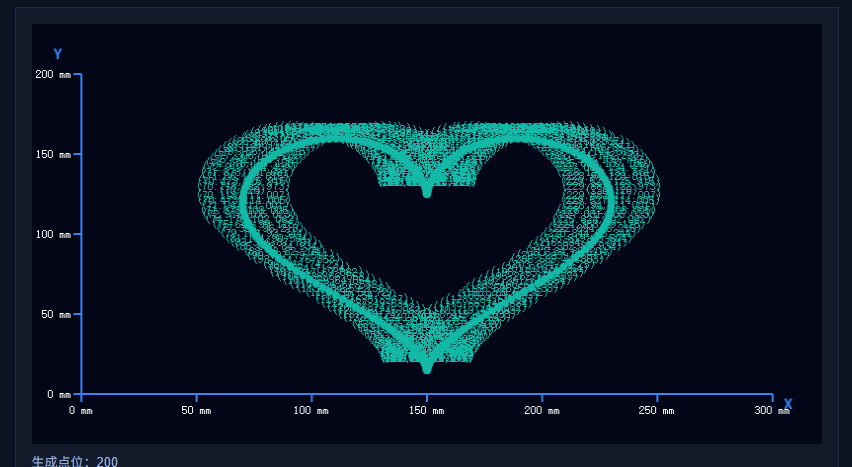Select the 200 mm Y-axis tick label
Screen dimensions: 852x467
[52, 75]
